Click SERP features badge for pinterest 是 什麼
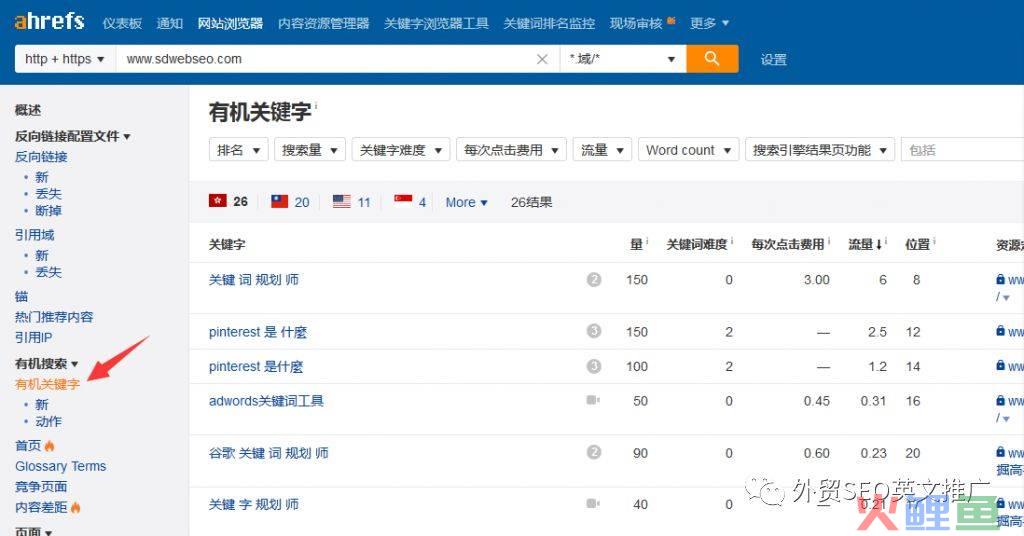Image resolution: width=1024 pixels, height=536 pixels. [594, 331]
